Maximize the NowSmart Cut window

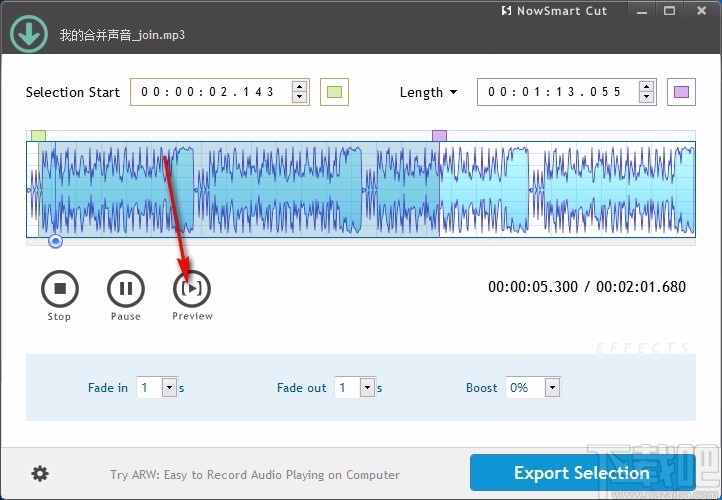tap(670, 11)
